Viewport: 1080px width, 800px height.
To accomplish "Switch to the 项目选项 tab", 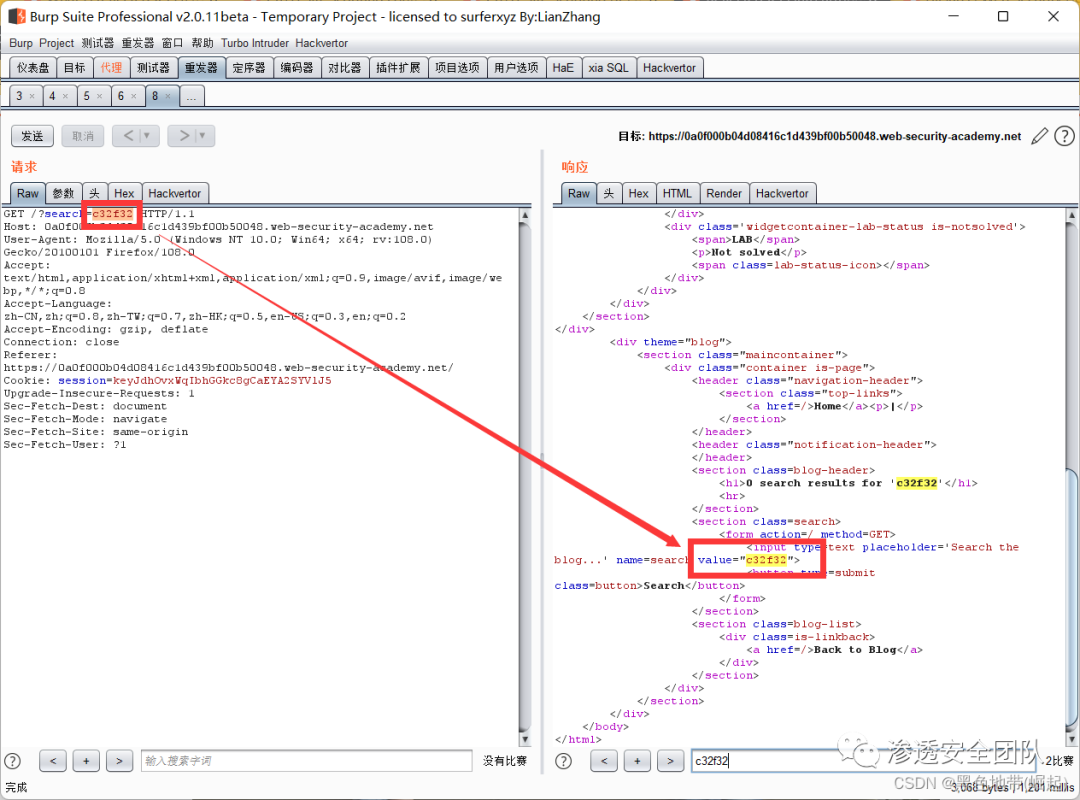I will click(x=457, y=68).
